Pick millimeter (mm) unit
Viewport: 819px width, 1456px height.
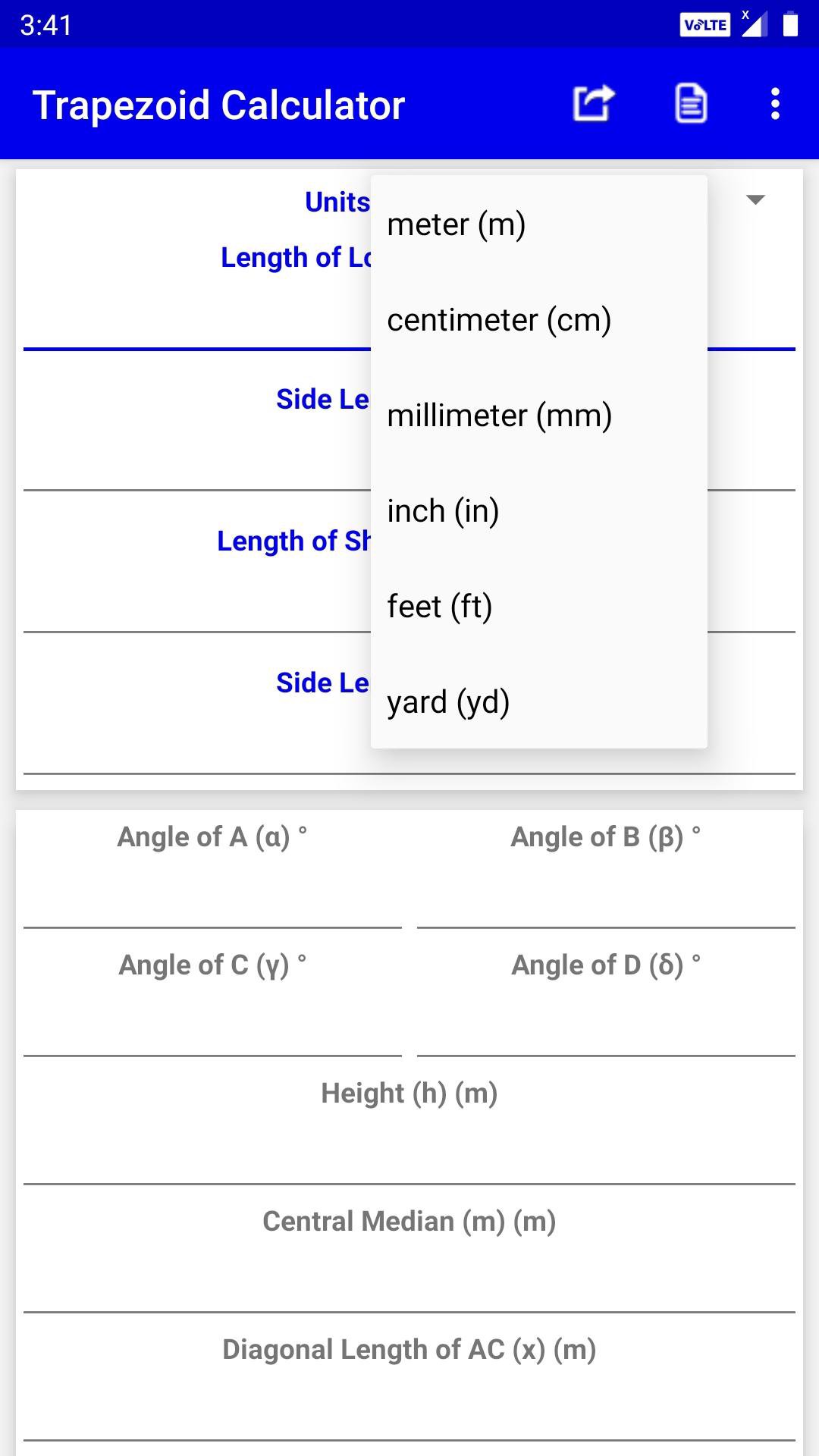[x=538, y=416]
